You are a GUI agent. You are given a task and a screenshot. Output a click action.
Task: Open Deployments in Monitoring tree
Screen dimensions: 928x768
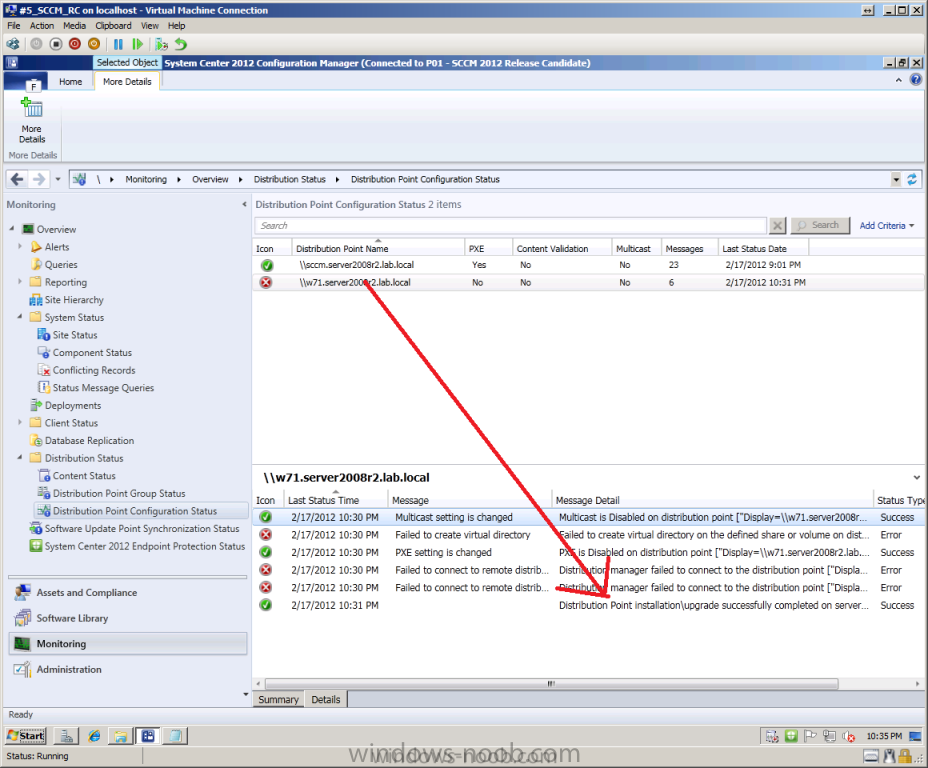(73, 405)
